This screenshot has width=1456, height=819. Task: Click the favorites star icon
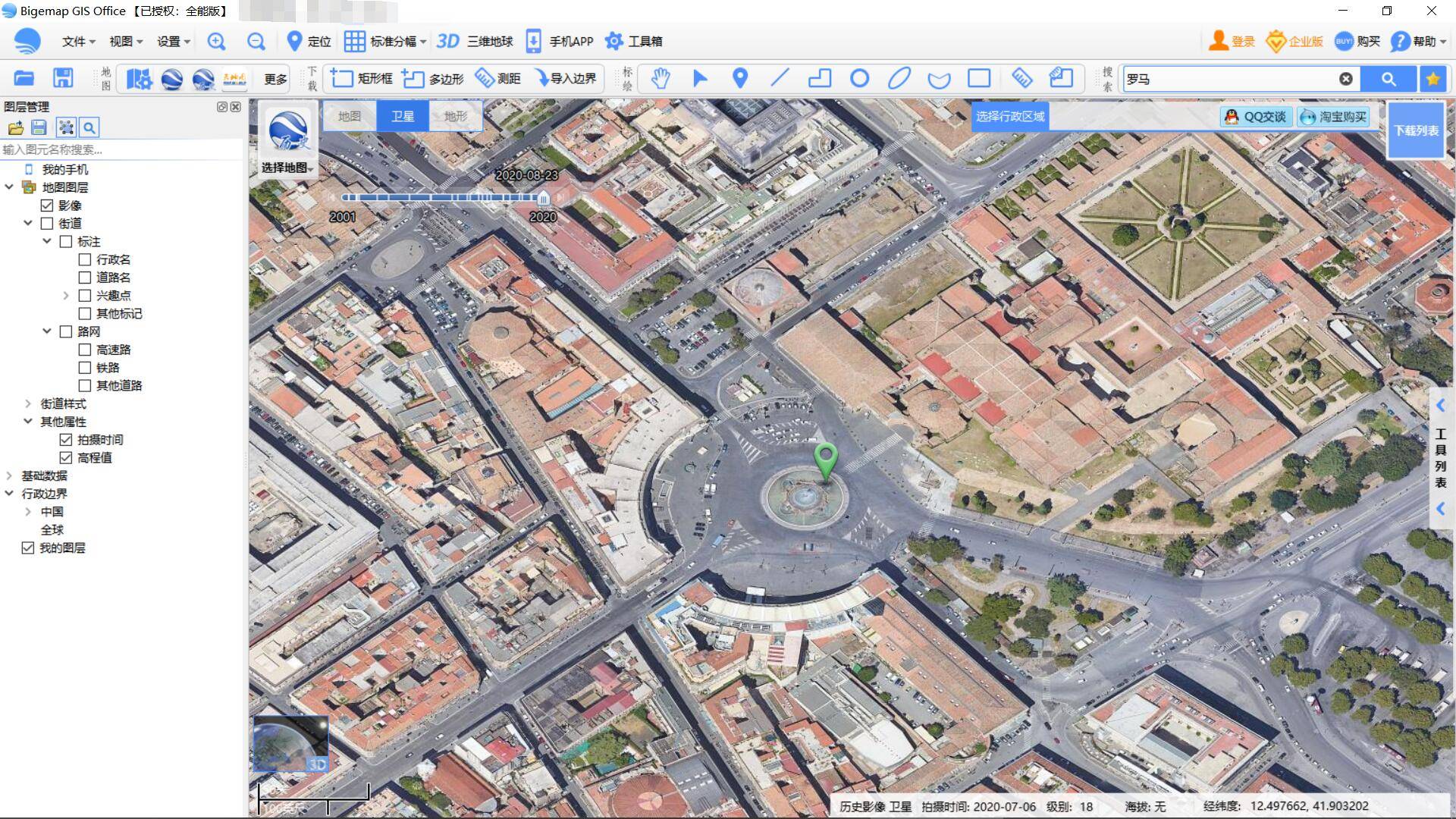tap(1432, 79)
